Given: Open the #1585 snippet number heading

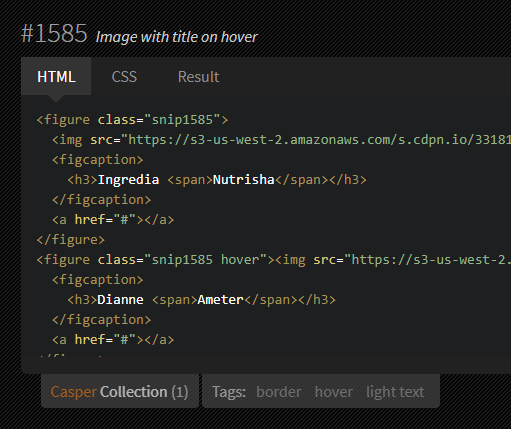Looking at the screenshot, I should click(x=54, y=34).
